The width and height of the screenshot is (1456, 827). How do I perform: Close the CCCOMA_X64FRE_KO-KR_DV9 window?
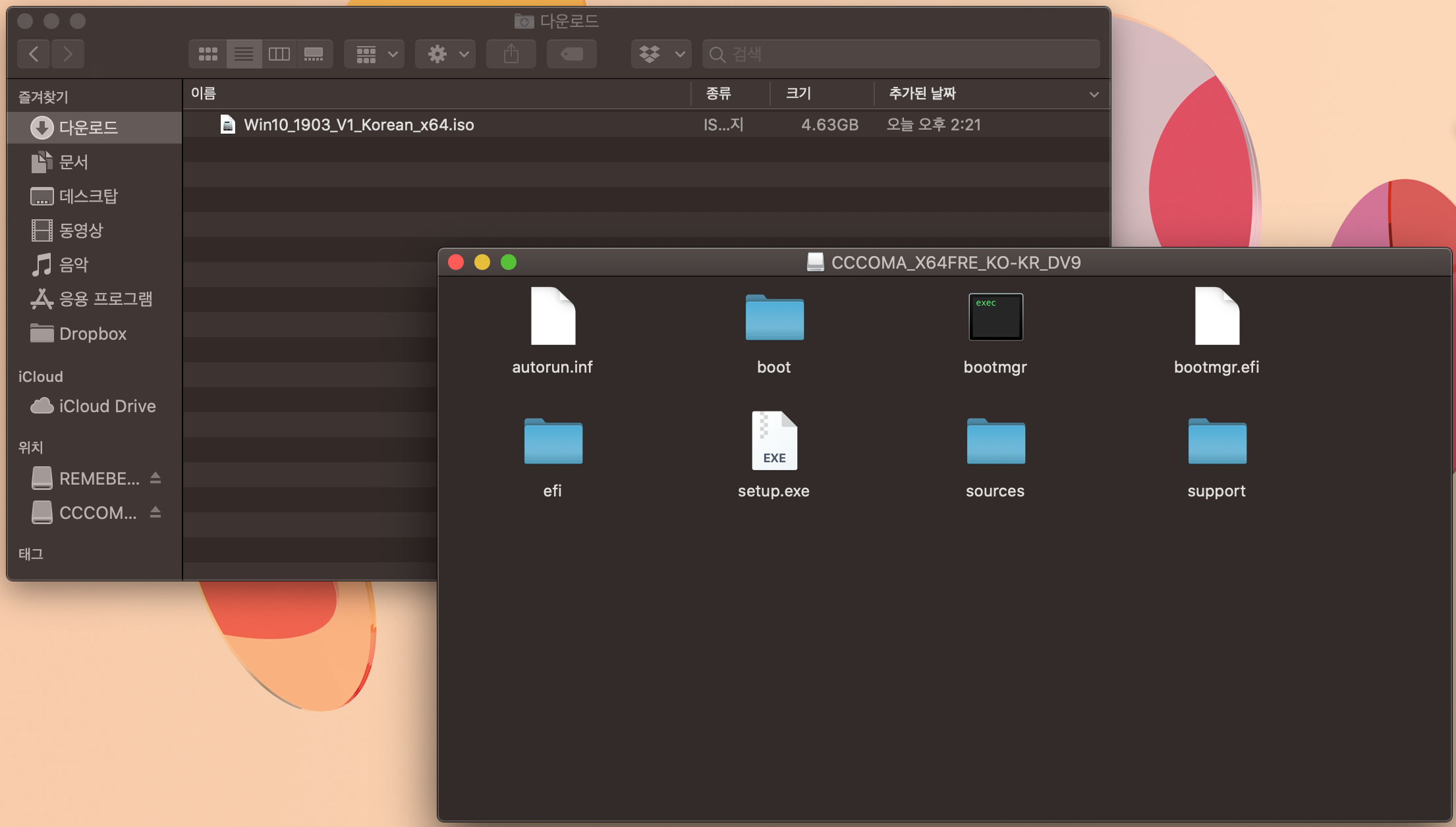[x=456, y=262]
